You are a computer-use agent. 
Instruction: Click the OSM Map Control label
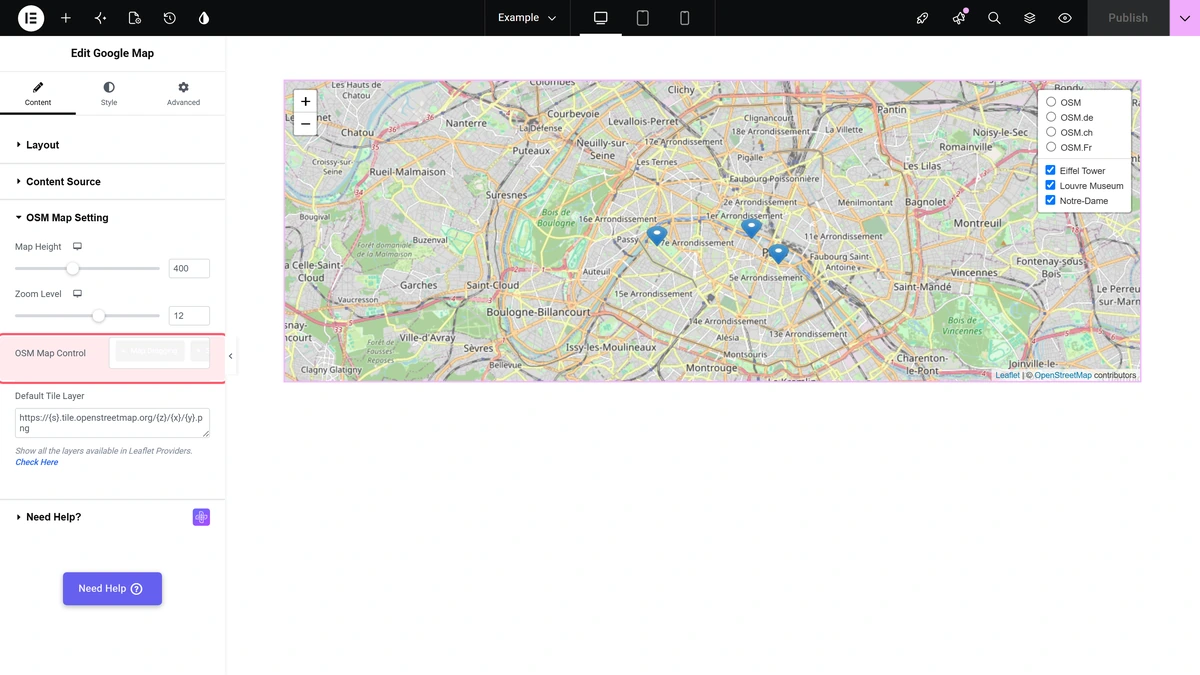coord(50,353)
